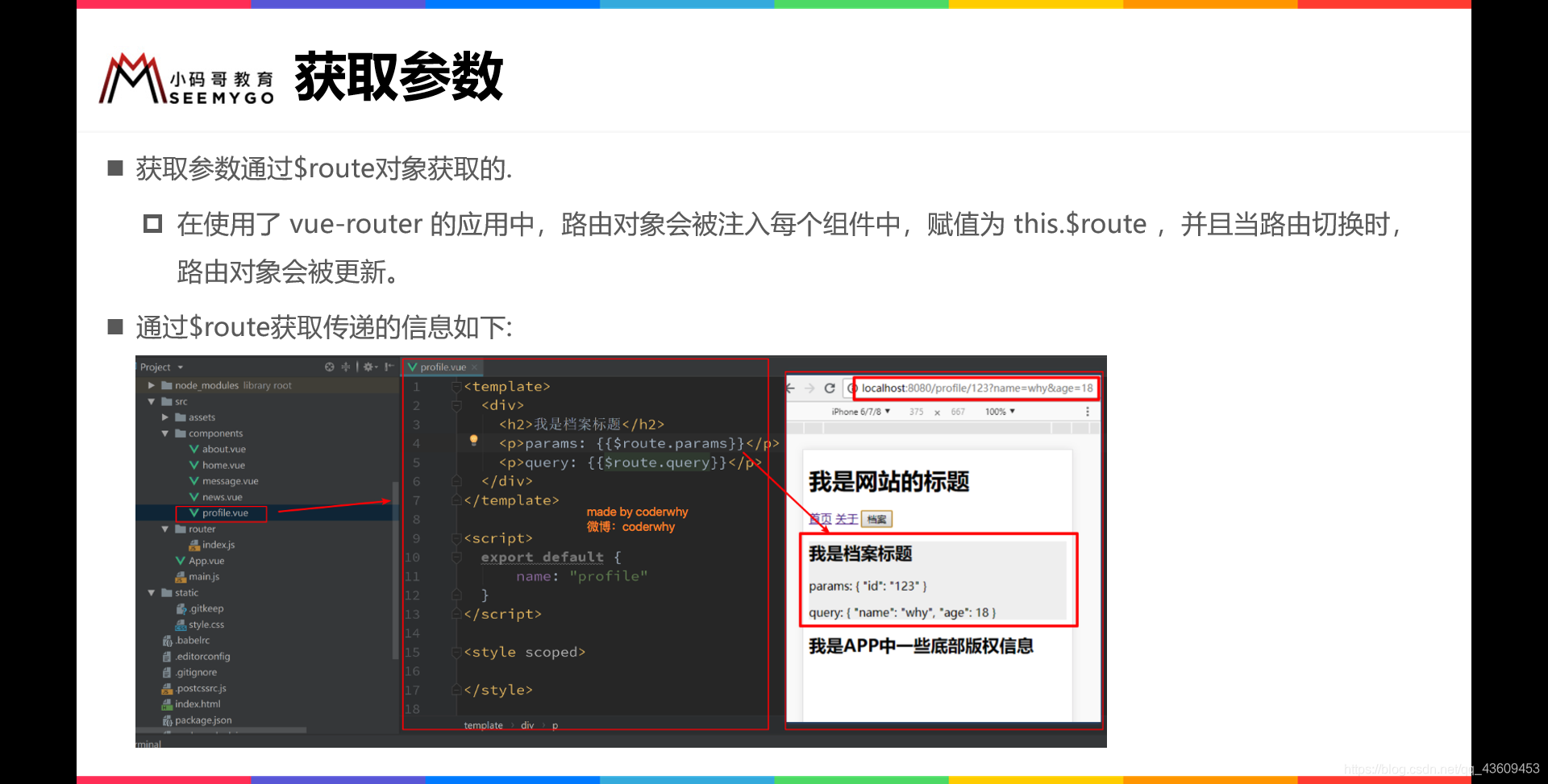Click the locate/scroll-from-source icon in Project panel
1548x784 pixels.
pos(329,367)
